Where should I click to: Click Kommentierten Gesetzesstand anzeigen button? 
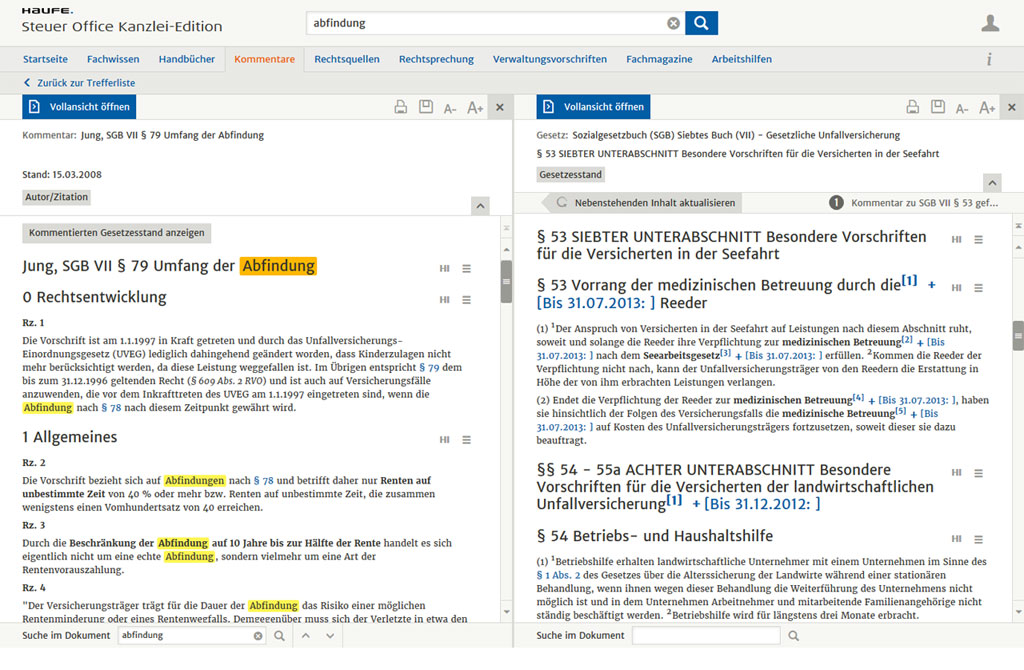pos(117,233)
